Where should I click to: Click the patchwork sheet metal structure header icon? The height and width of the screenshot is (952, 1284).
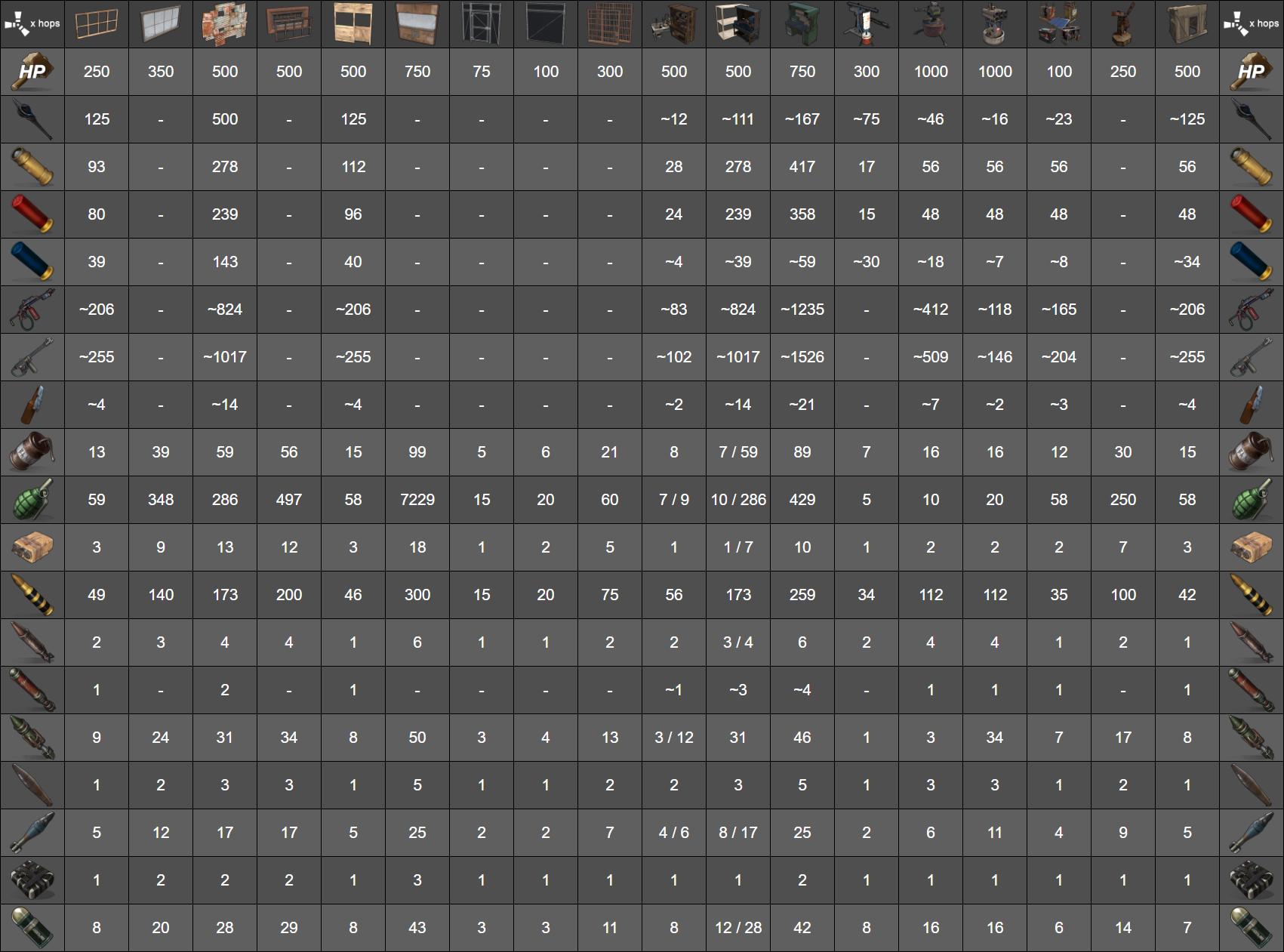click(225, 23)
